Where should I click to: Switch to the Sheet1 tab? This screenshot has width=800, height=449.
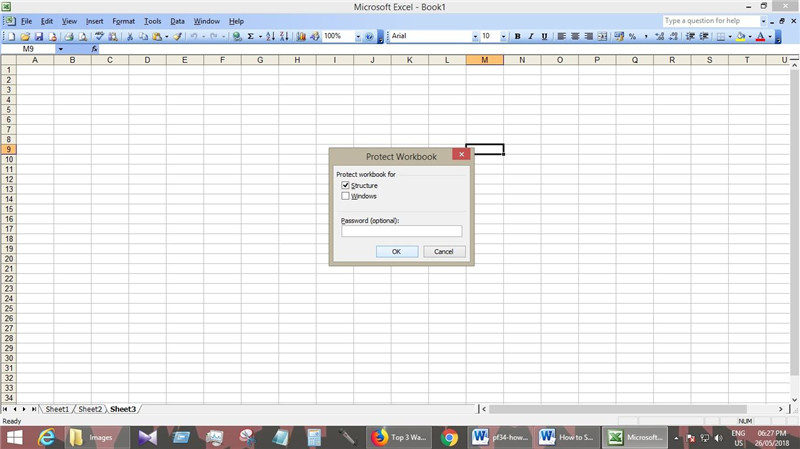[x=57, y=409]
